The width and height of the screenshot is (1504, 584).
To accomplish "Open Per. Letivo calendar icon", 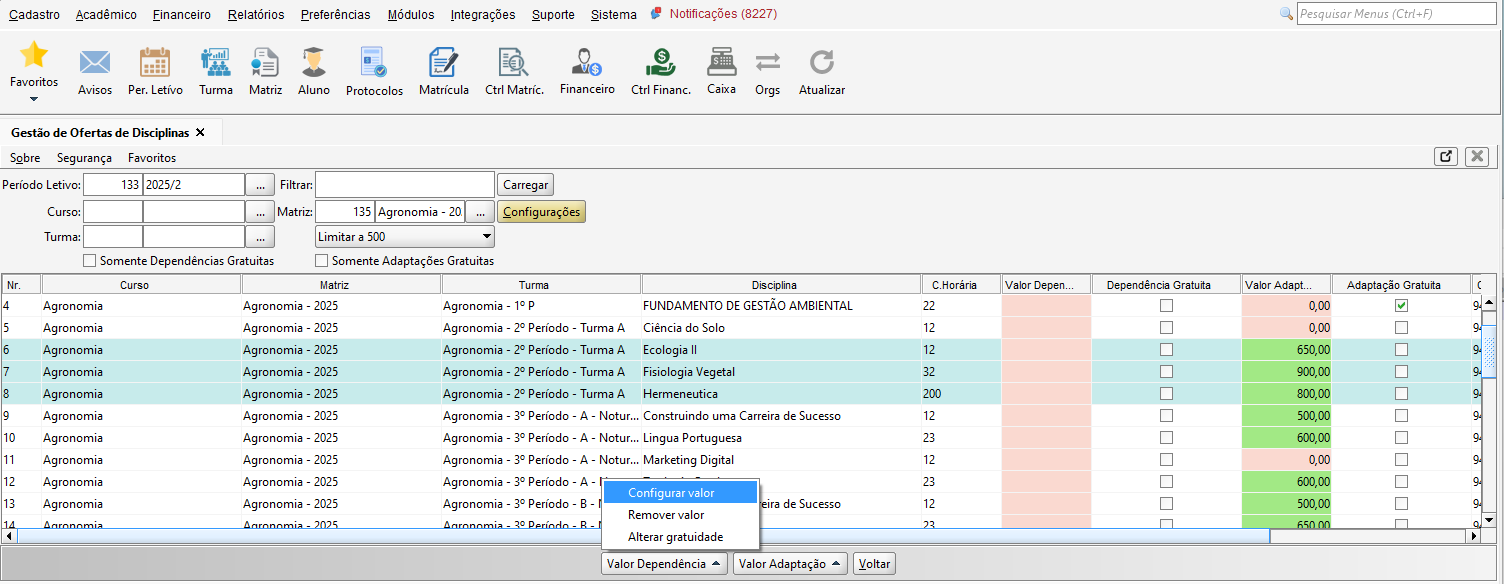I will click(155, 63).
